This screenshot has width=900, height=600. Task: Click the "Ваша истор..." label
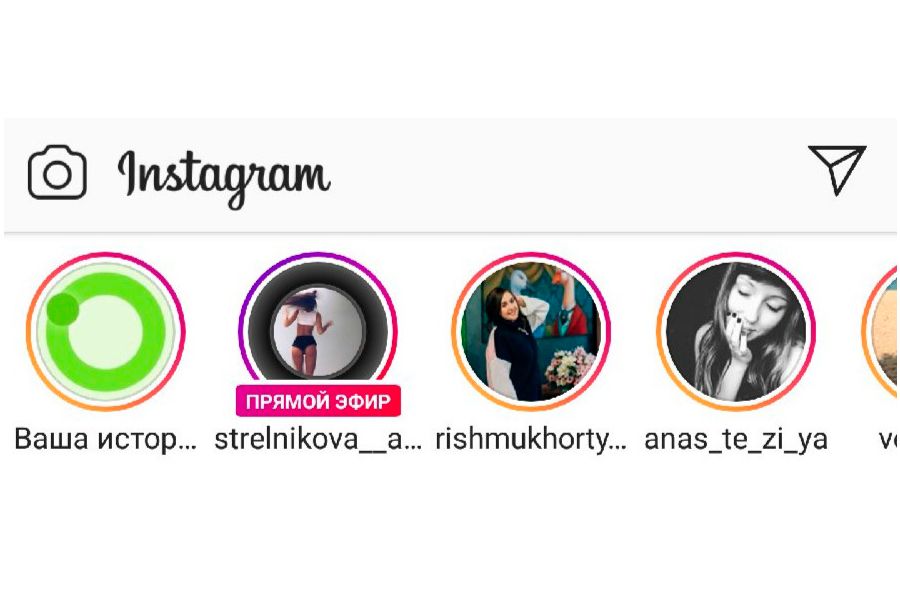[x=106, y=440]
